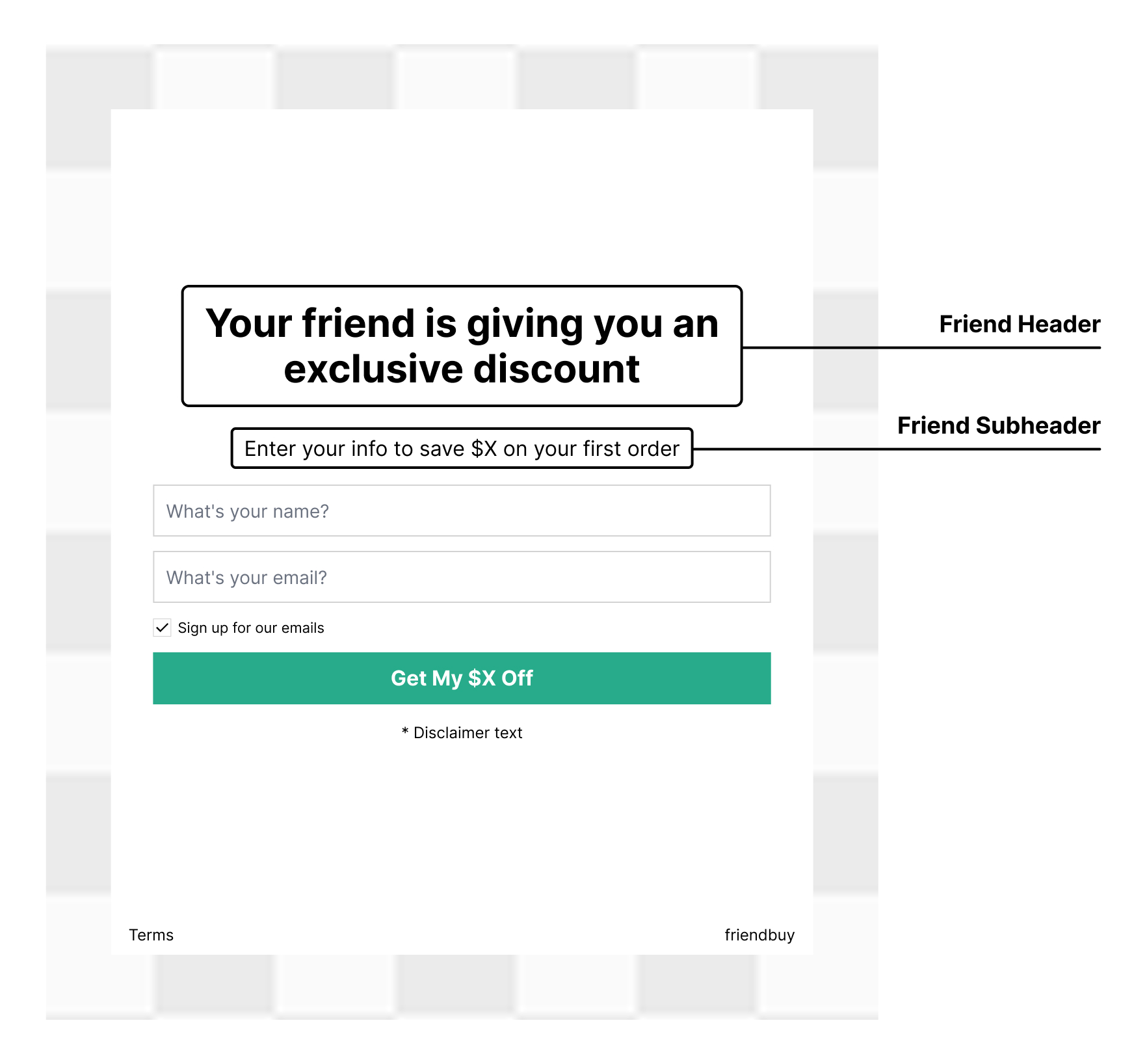Image resolution: width=1147 pixels, height=1064 pixels.
Task: Focus the What's your email field
Action: pyautogui.click(x=462, y=578)
